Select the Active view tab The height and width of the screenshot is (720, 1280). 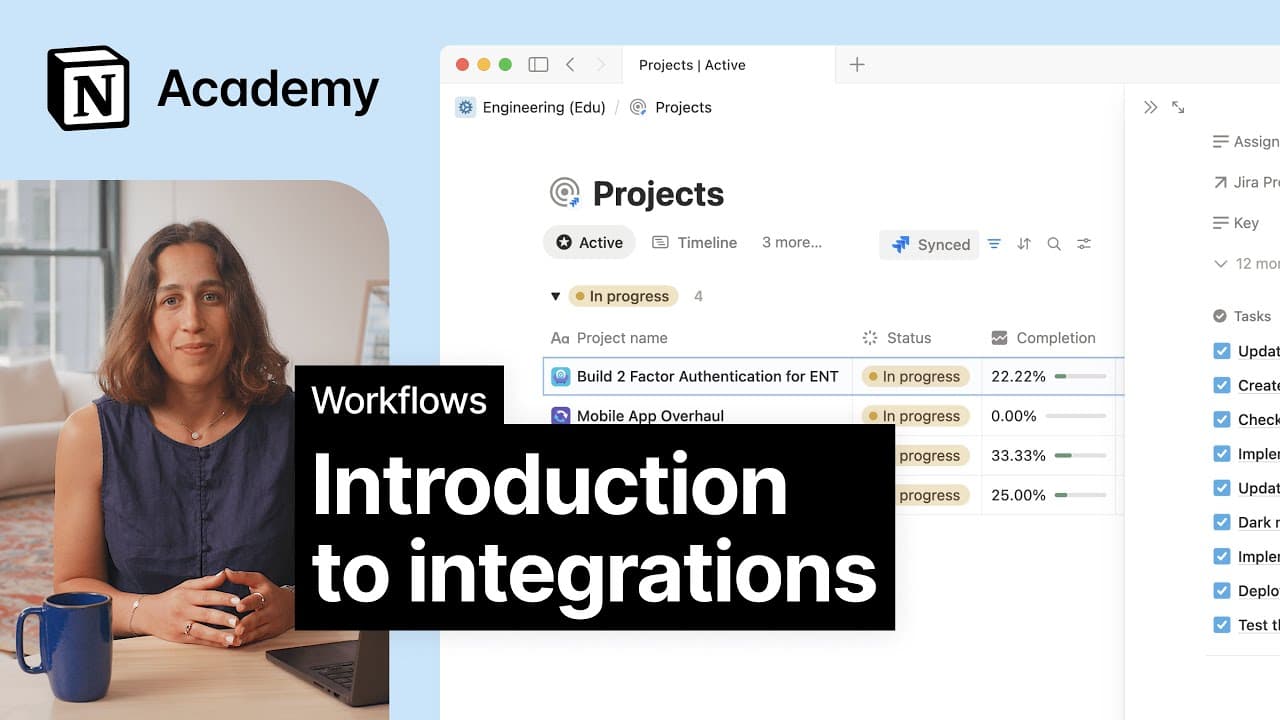tap(589, 243)
